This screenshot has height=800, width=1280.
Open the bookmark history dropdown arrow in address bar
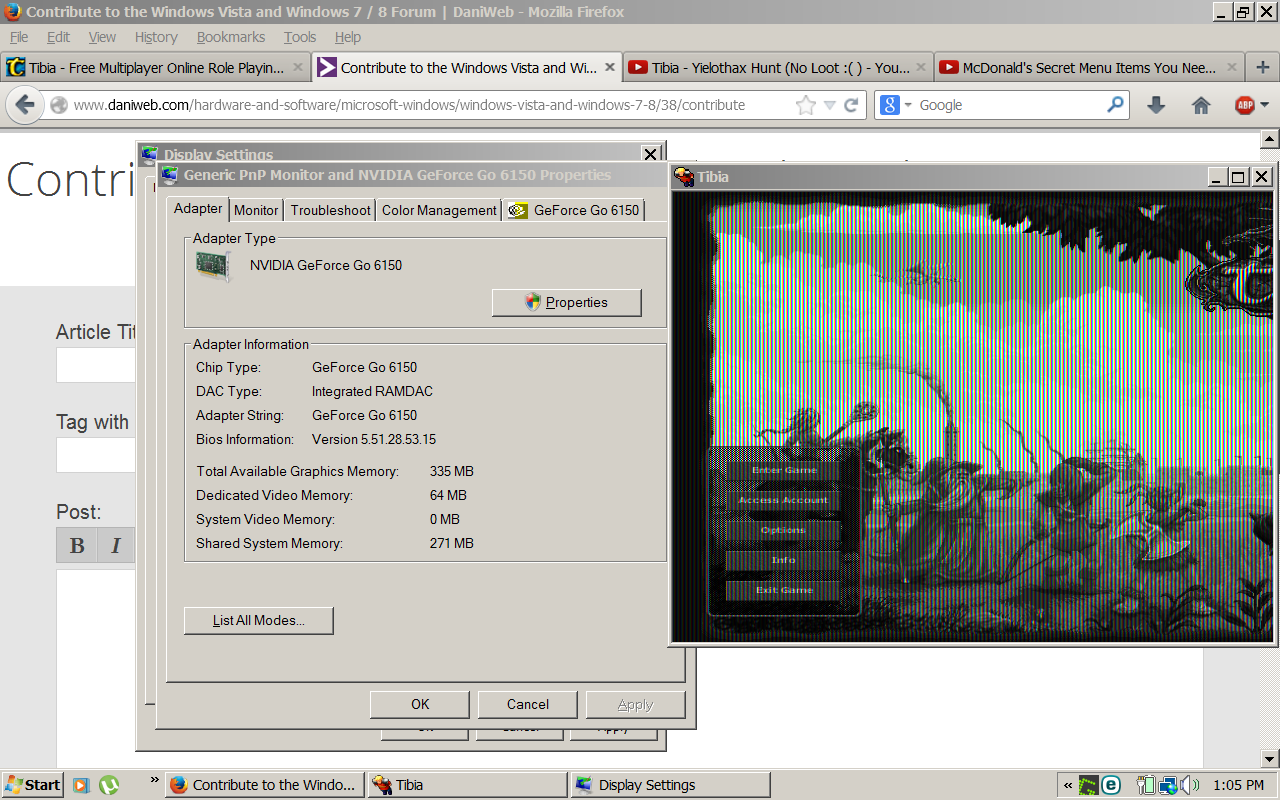829,105
